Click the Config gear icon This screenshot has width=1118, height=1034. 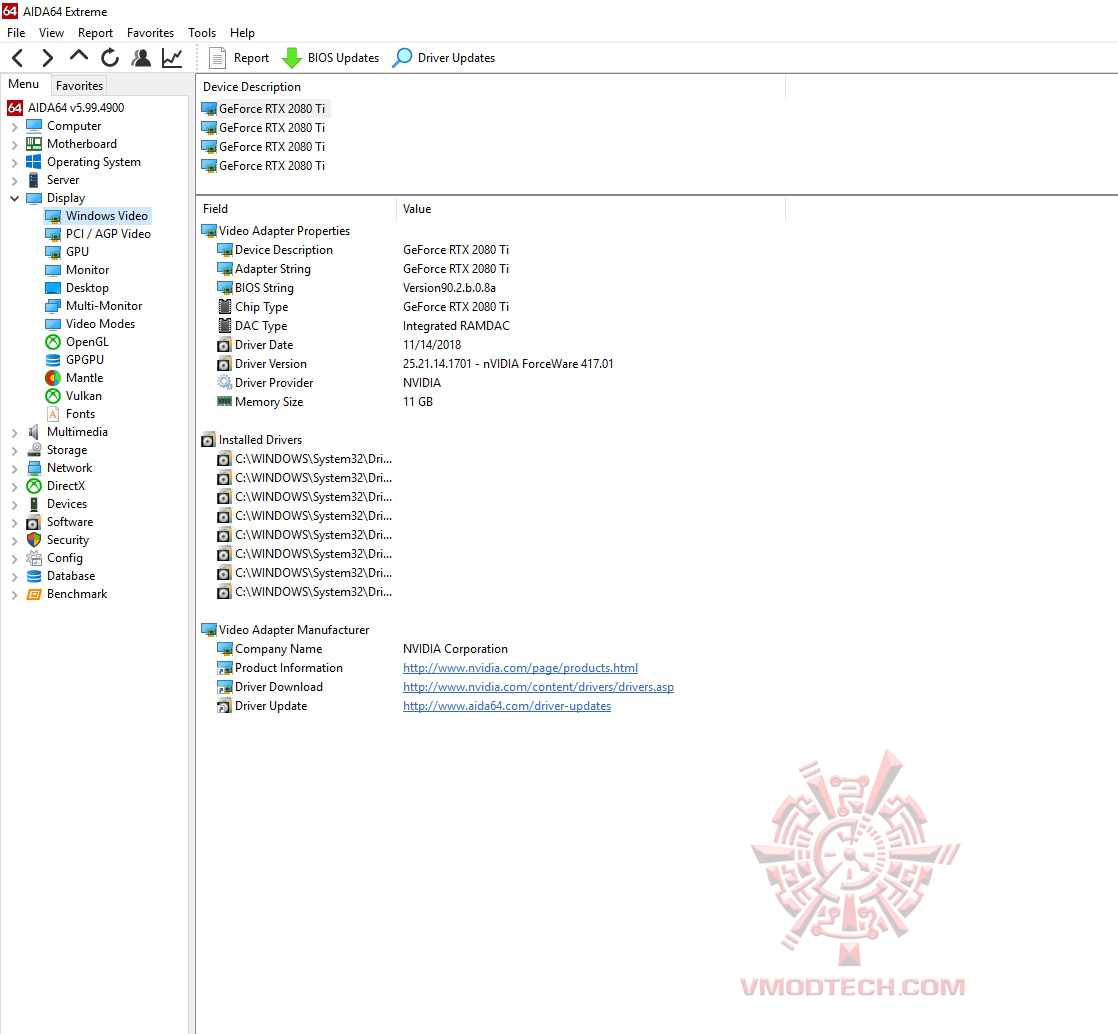[x=34, y=558]
